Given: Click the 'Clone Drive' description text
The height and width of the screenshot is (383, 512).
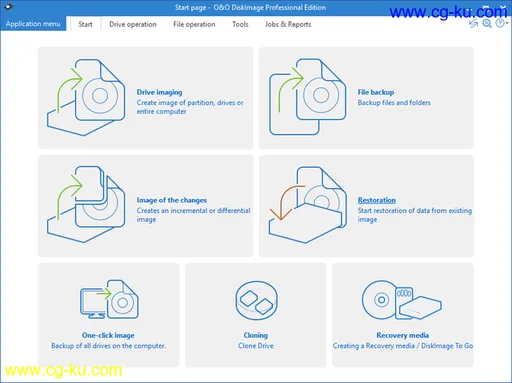Looking at the screenshot, I should [x=256, y=346].
